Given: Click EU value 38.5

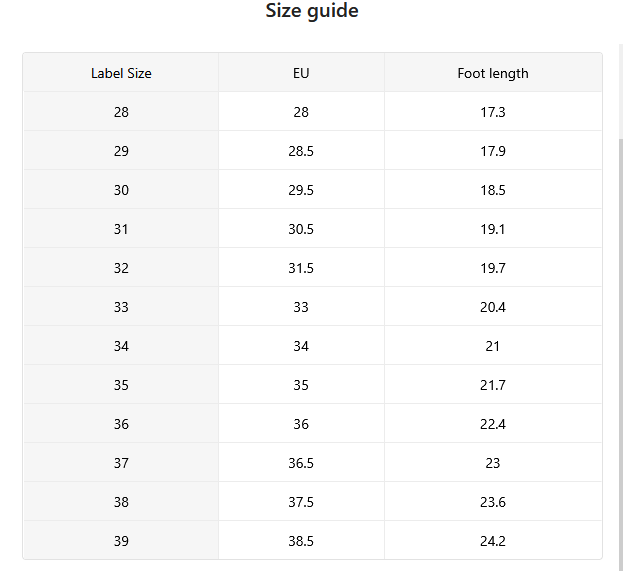Looking at the screenshot, I should click(x=301, y=541).
